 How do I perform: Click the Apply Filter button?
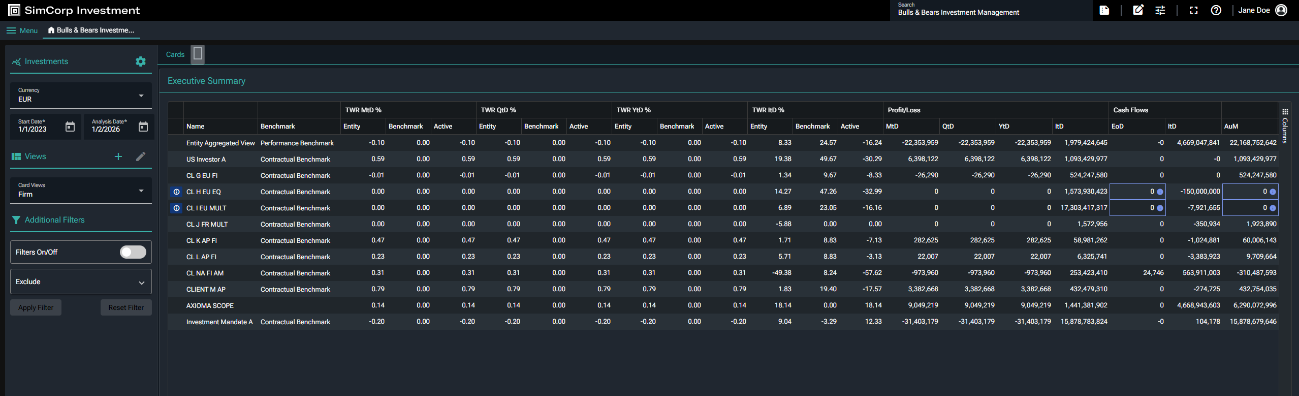click(x=35, y=308)
